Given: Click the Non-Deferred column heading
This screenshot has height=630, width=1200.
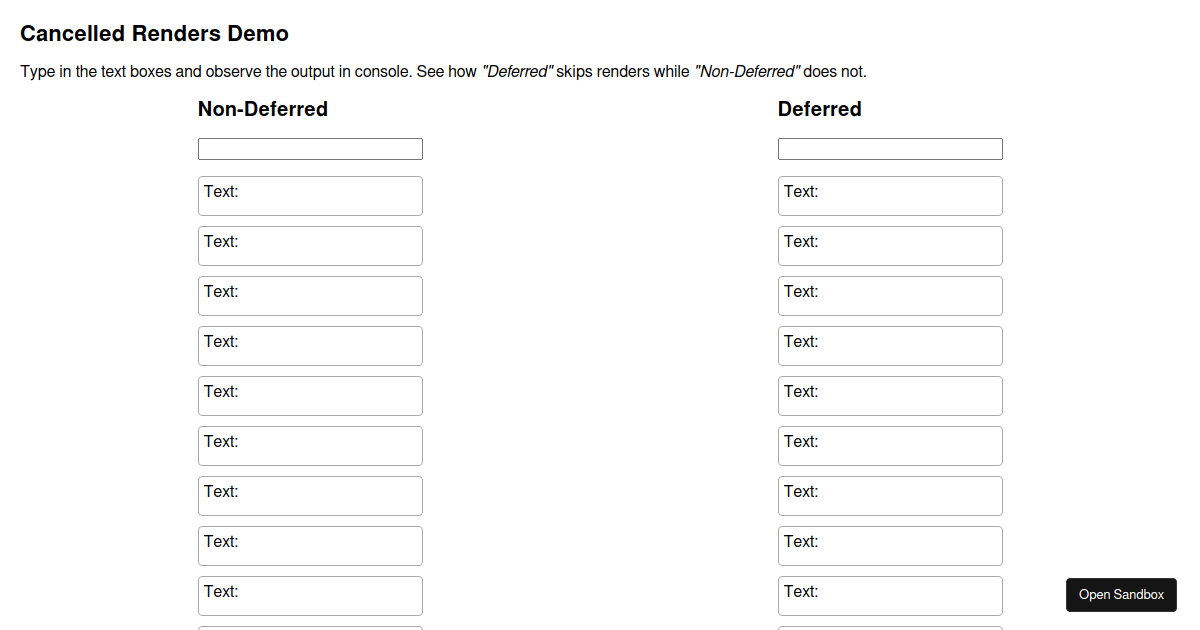Looking at the screenshot, I should (263, 109).
